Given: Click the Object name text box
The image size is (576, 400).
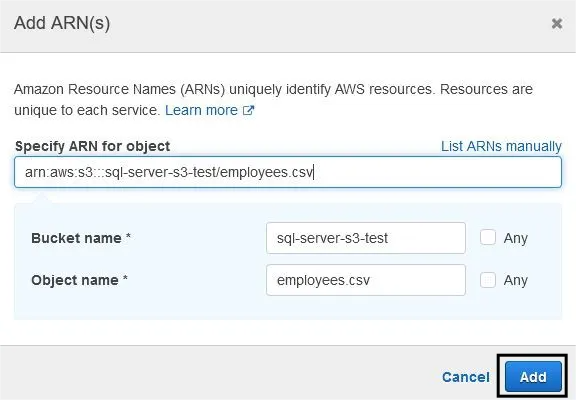Looking at the screenshot, I should point(366,280).
